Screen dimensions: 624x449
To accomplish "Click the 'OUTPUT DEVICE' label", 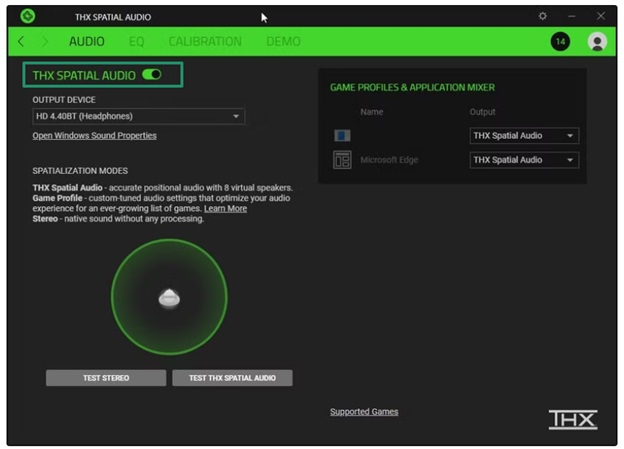I will click(x=64, y=100).
